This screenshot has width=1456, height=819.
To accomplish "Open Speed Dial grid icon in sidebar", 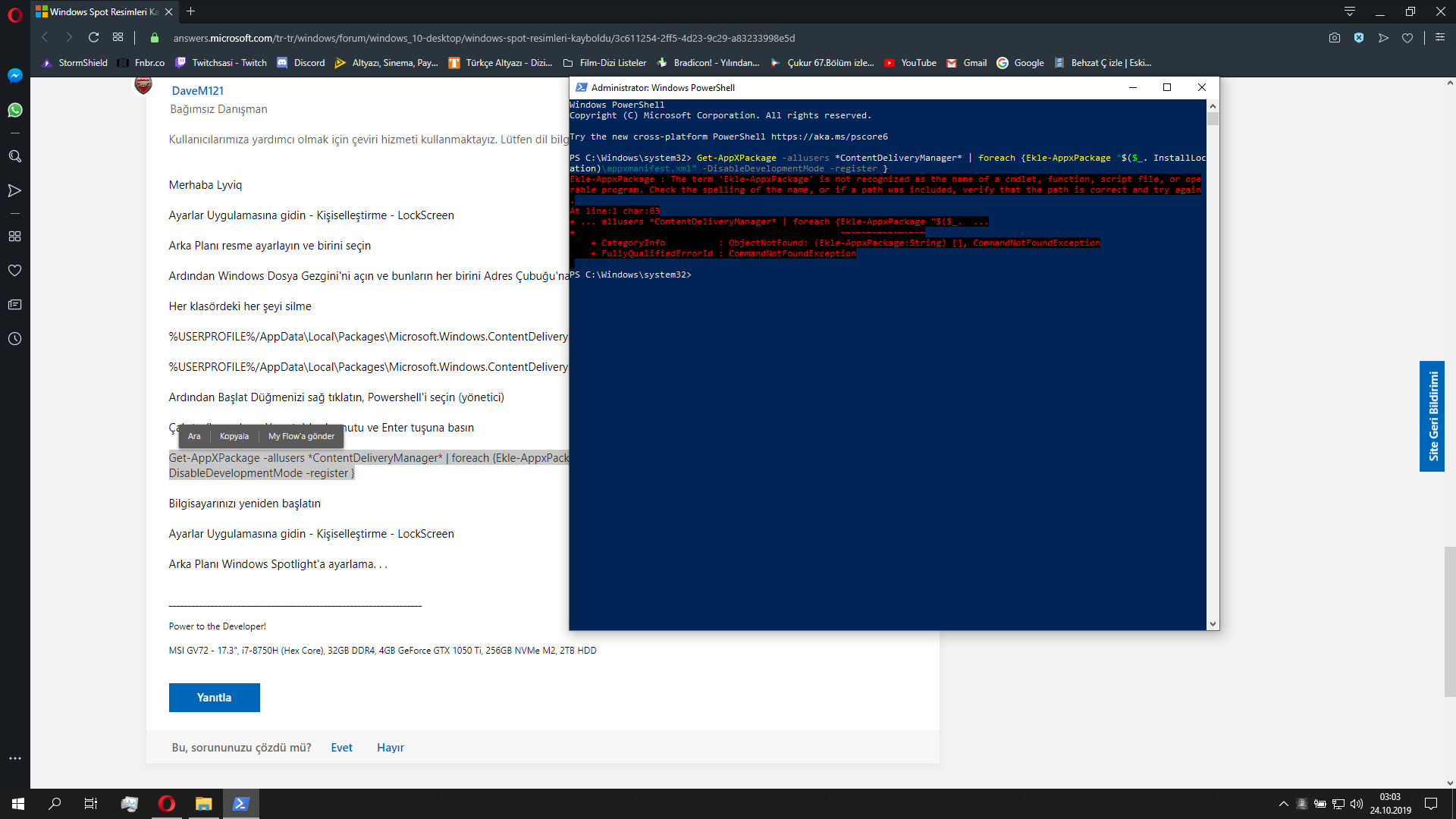I will tap(14, 237).
